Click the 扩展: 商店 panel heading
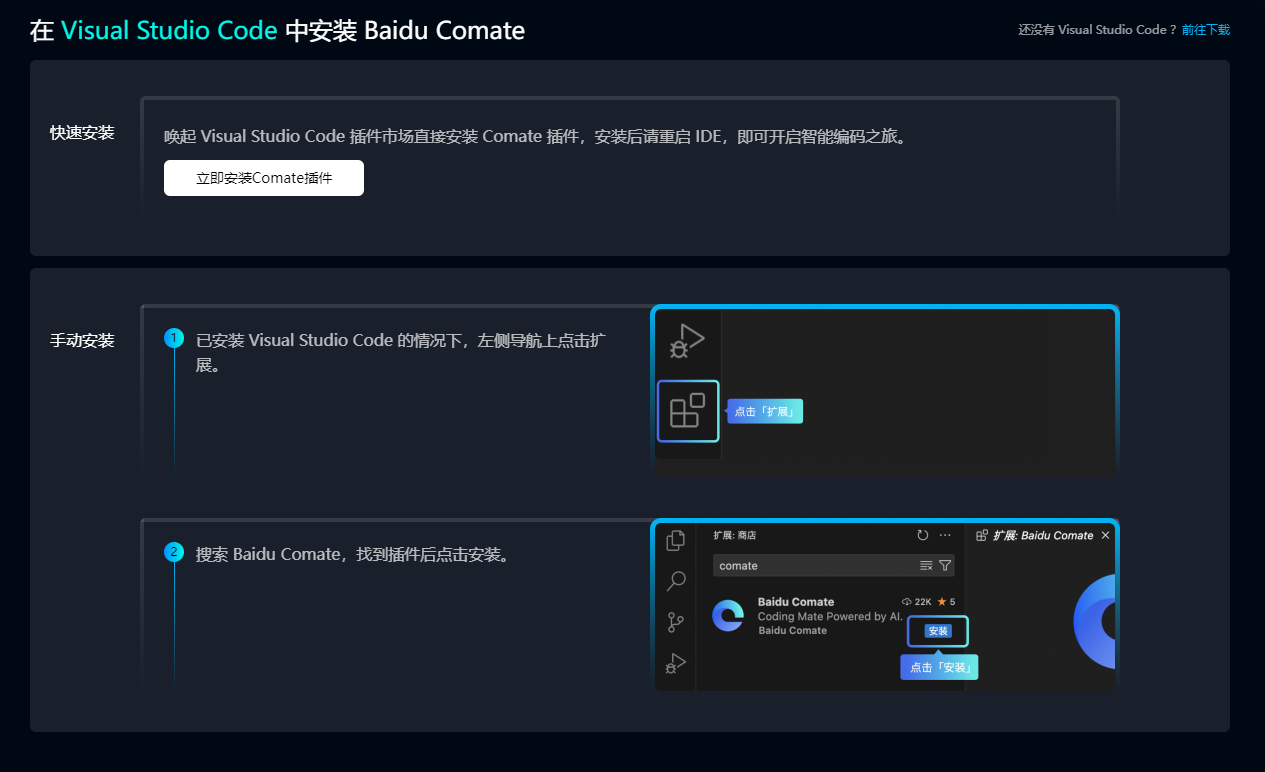The width and height of the screenshot is (1265, 772). pyautogui.click(x=735, y=535)
